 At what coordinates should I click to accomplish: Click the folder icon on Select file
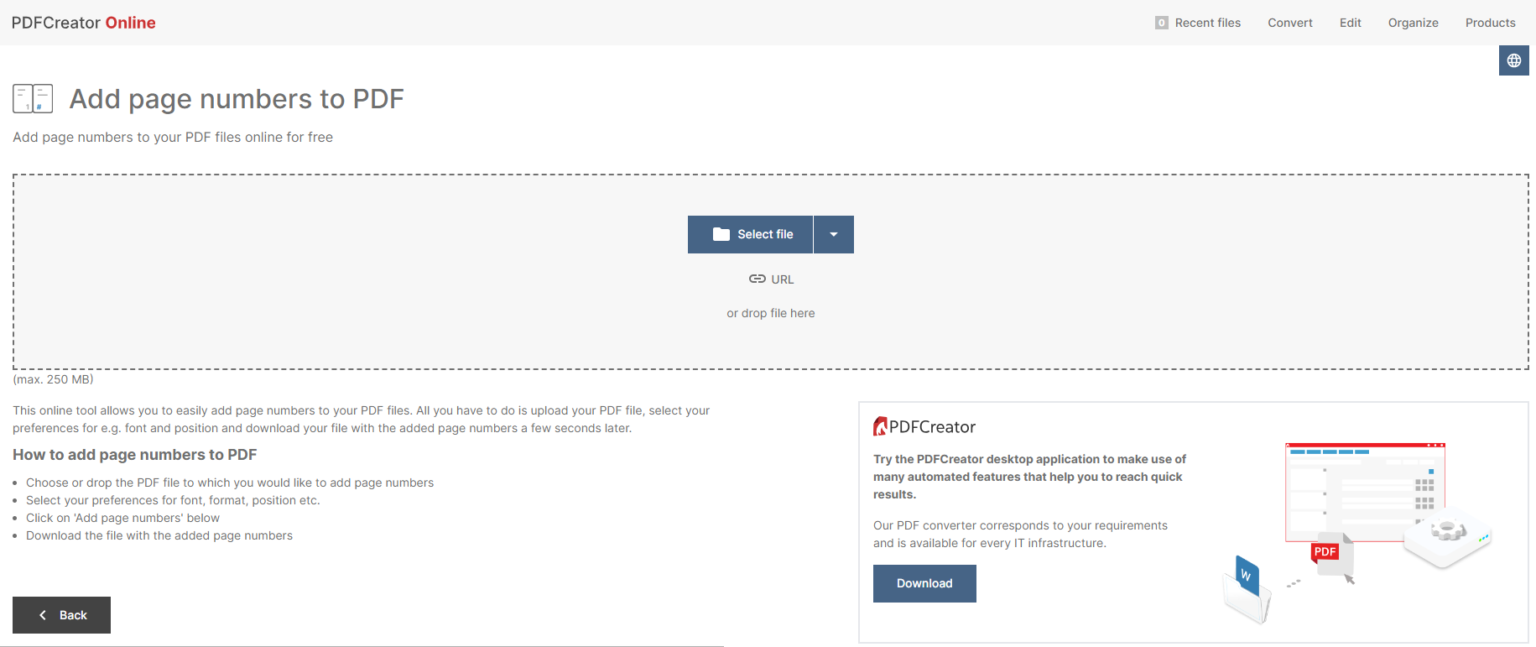[x=722, y=233]
